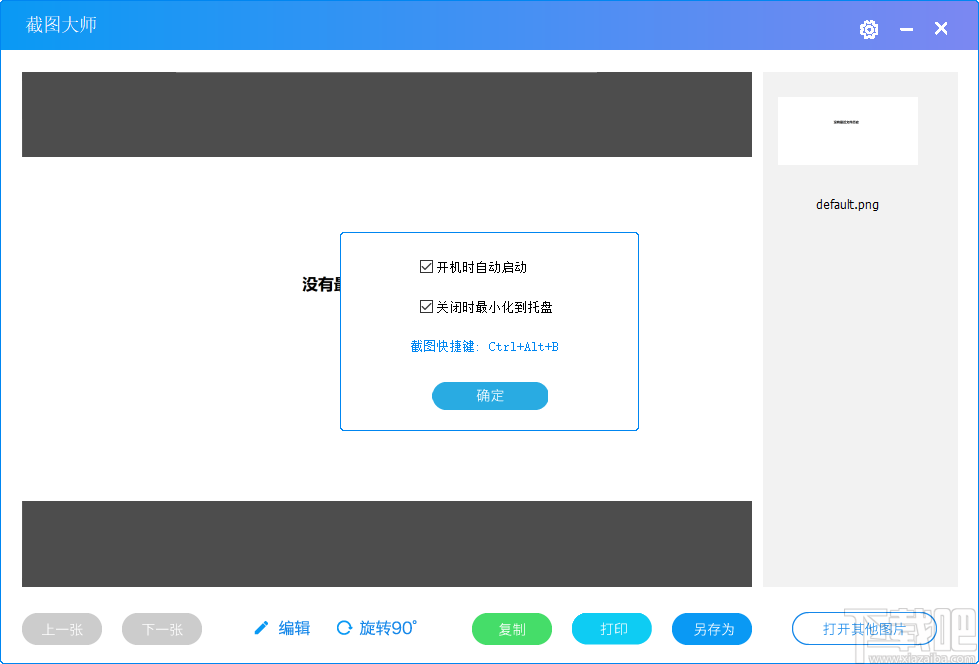This screenshot has height=664, width=979.
Task: Uncheck 关闭时最小化到托盘 option
Action: pyautogui.click(x=428, y=306)
